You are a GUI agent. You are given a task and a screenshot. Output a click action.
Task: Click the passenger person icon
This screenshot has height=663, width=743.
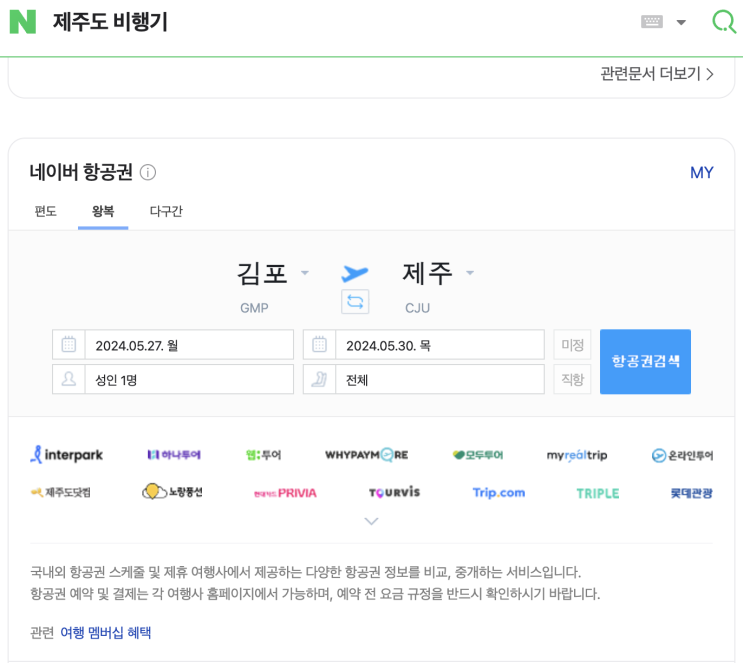(69, 379)
